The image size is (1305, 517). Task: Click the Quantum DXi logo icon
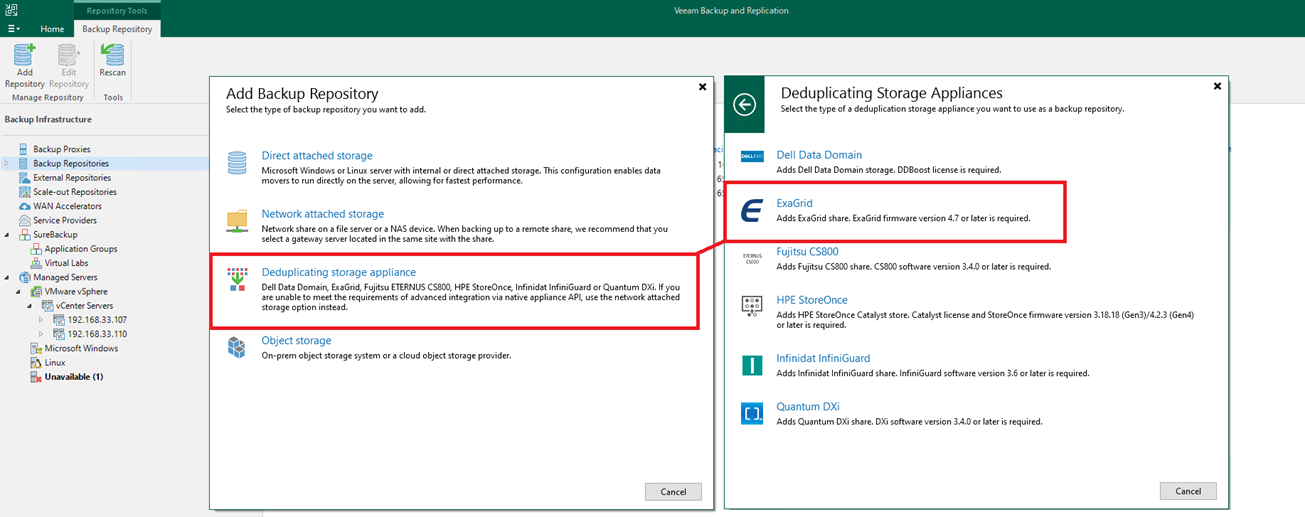point(752,413)
